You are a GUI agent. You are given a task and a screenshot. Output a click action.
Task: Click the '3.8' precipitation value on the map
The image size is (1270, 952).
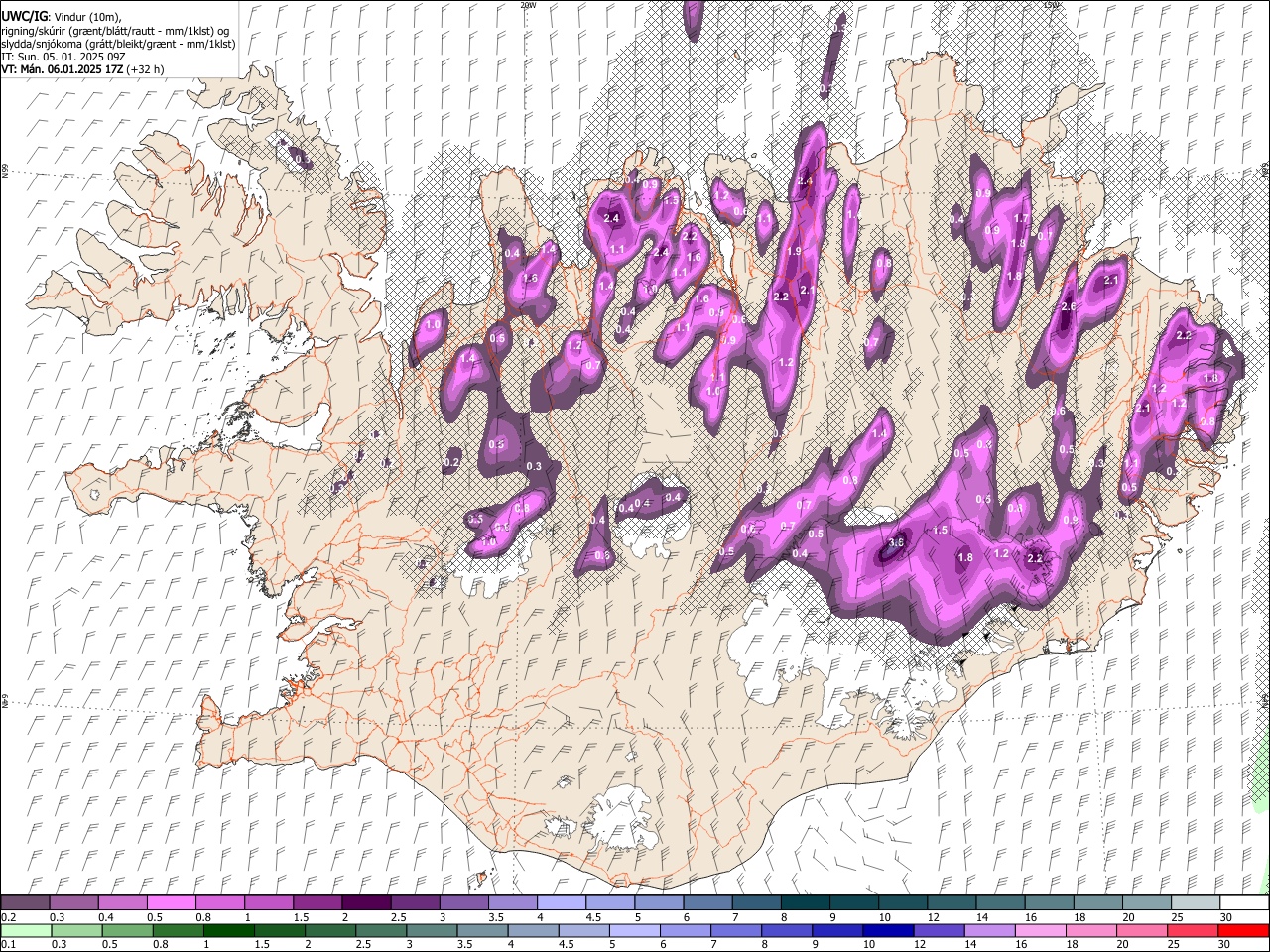896,542
